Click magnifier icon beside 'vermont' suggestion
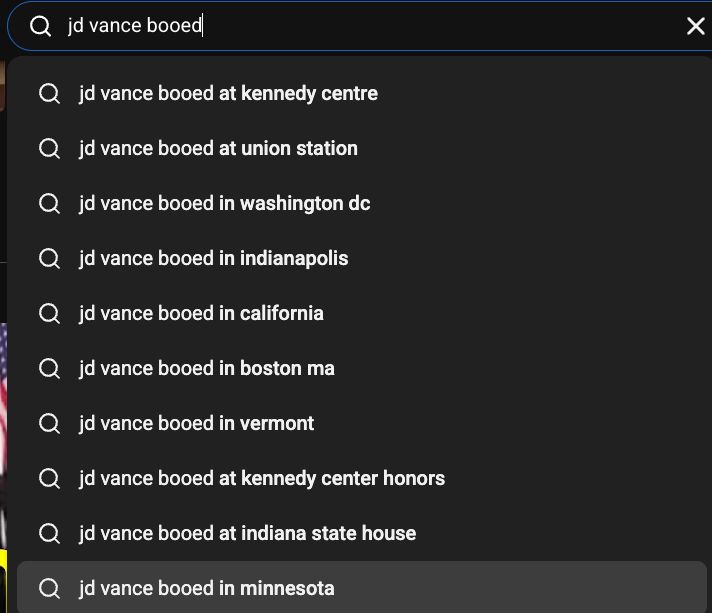The width and height of the screenshot is (712, 613). 49,424
